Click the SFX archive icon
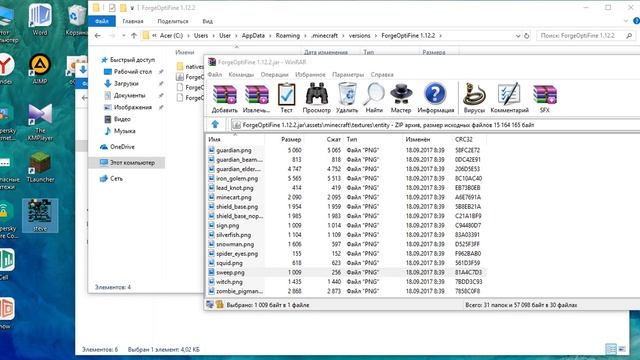The width and height of the screenshot is (640, 360). click(544, 99)
